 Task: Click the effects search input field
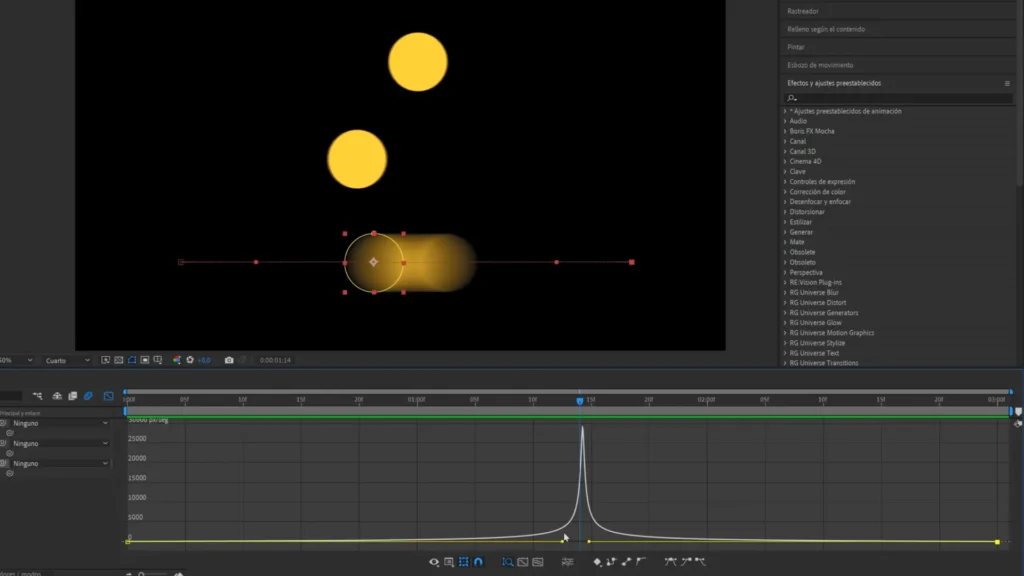pyautogui.click(x=900, y=98)
